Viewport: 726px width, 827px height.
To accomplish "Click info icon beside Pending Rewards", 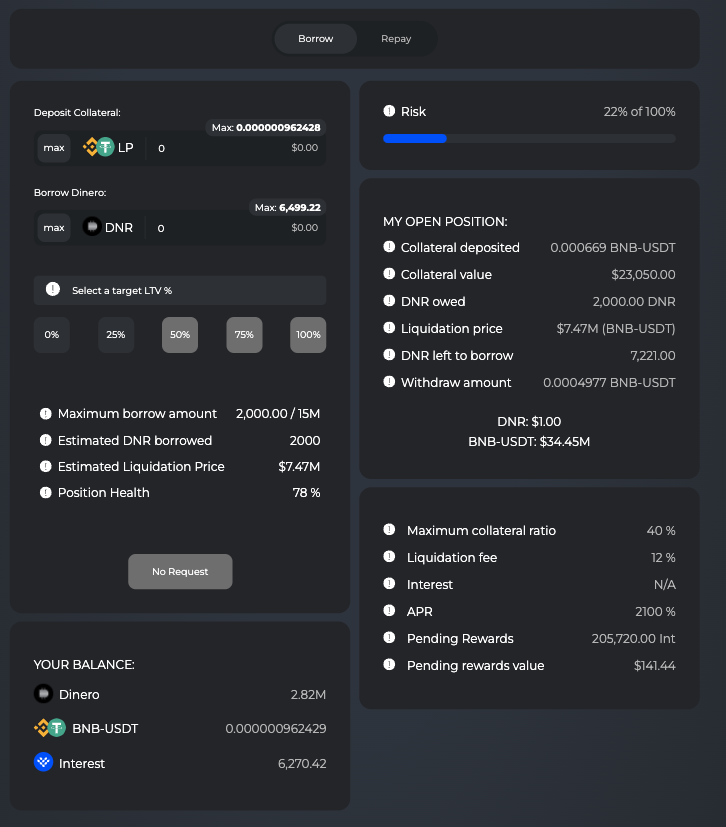I will pos(389,638).
